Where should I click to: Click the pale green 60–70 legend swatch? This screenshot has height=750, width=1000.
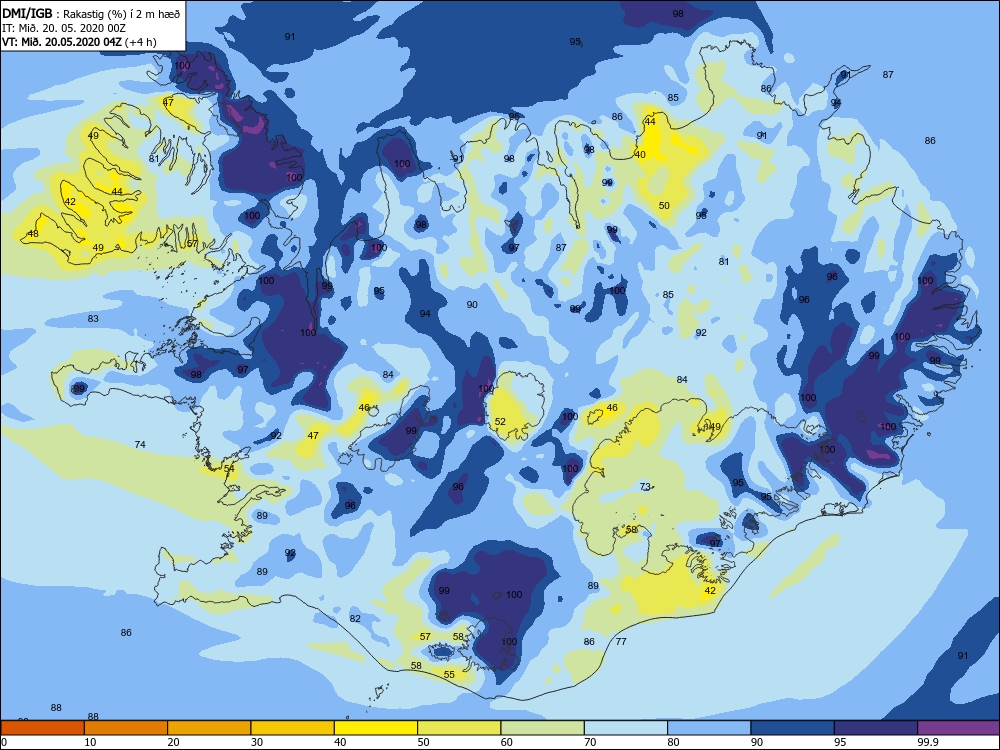pos(543,728)
